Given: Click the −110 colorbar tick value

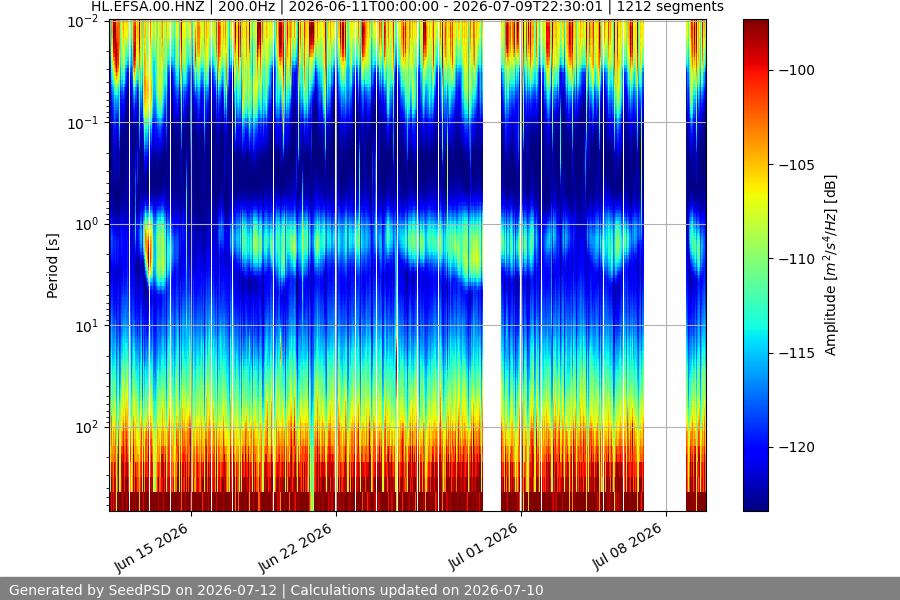Looking at the screenshot, I should (797, 259).
